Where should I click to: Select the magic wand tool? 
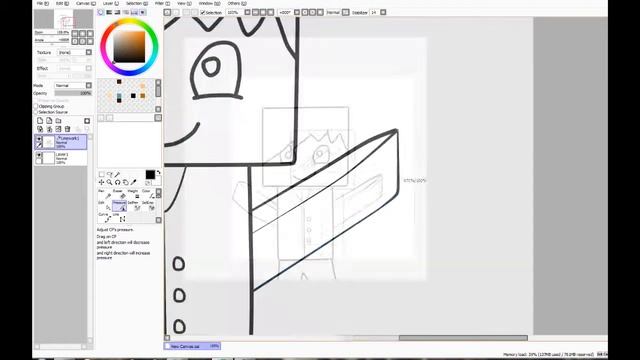(118, 175)
